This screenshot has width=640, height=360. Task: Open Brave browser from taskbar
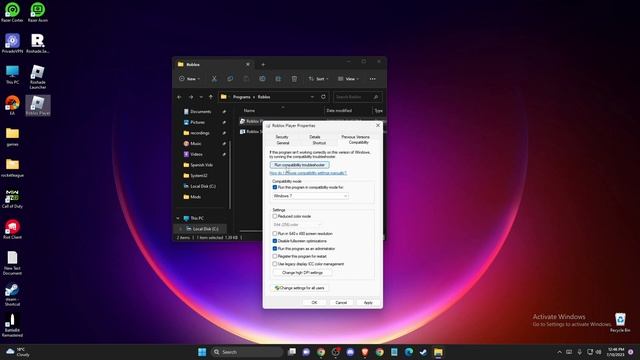pyautogui.click(x=365, y=352)
